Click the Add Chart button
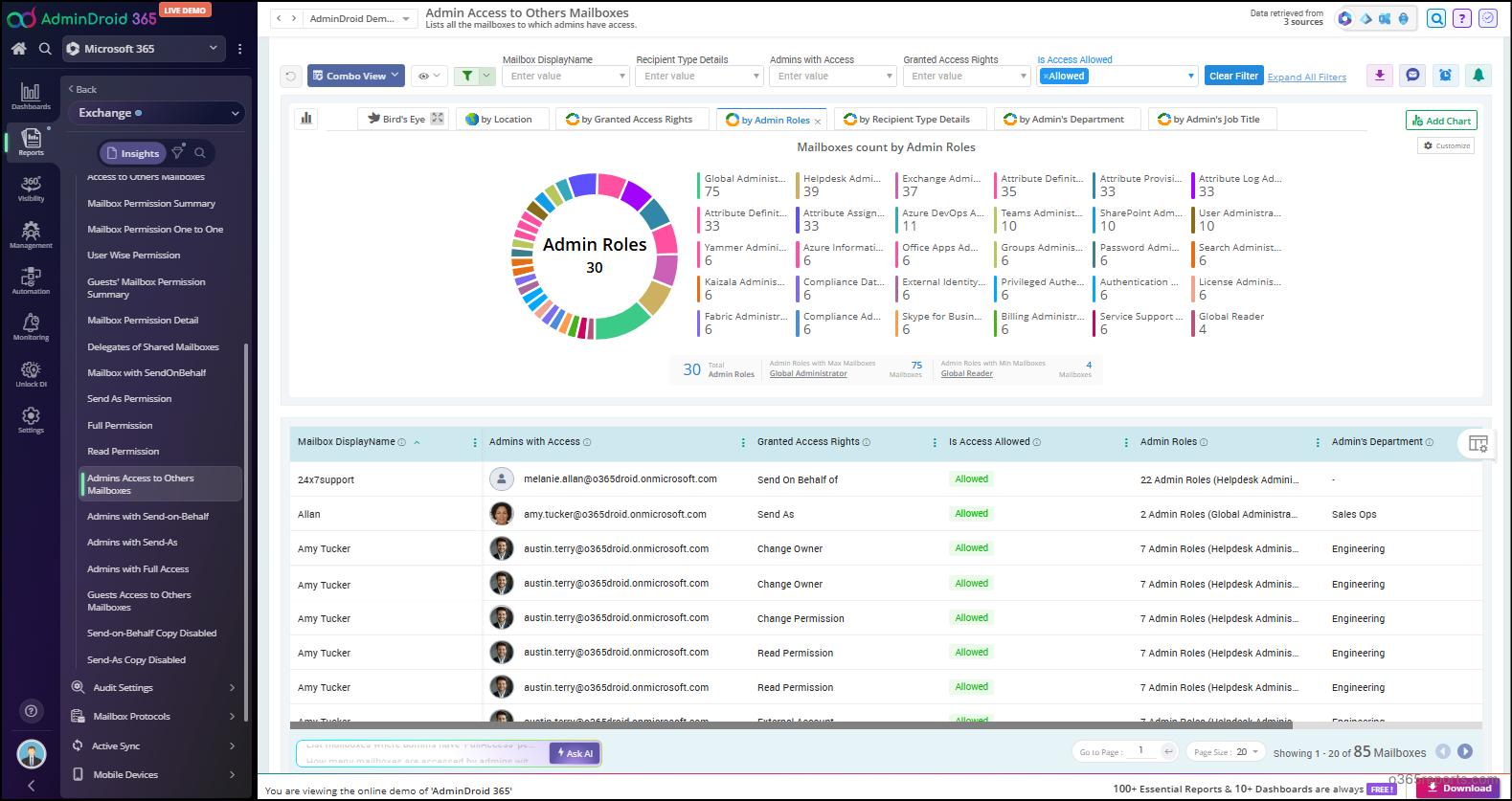This screenshot has height=801, width=1512. point(1441,121)
